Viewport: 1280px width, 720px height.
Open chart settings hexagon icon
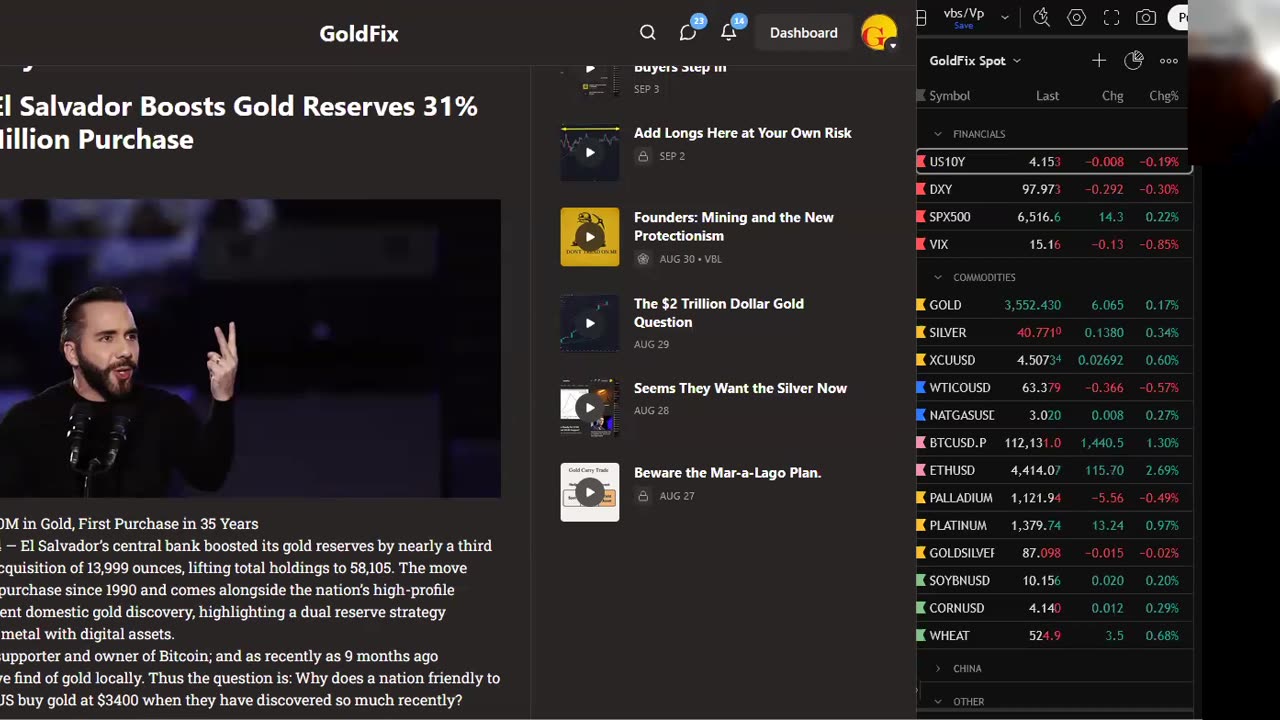point(1077,17)
